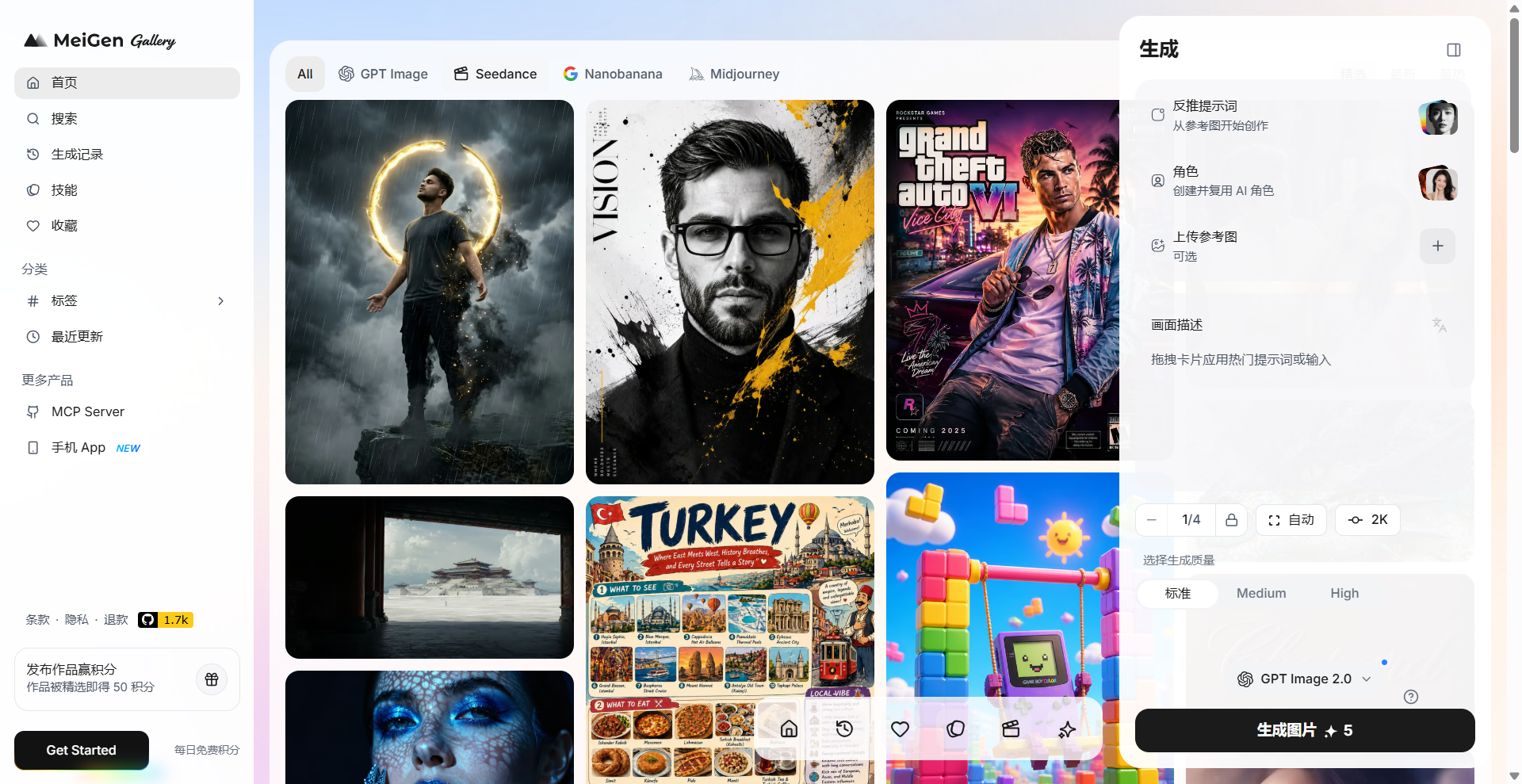Open 最近更新 in the sidebar

[x=127, y=337]
